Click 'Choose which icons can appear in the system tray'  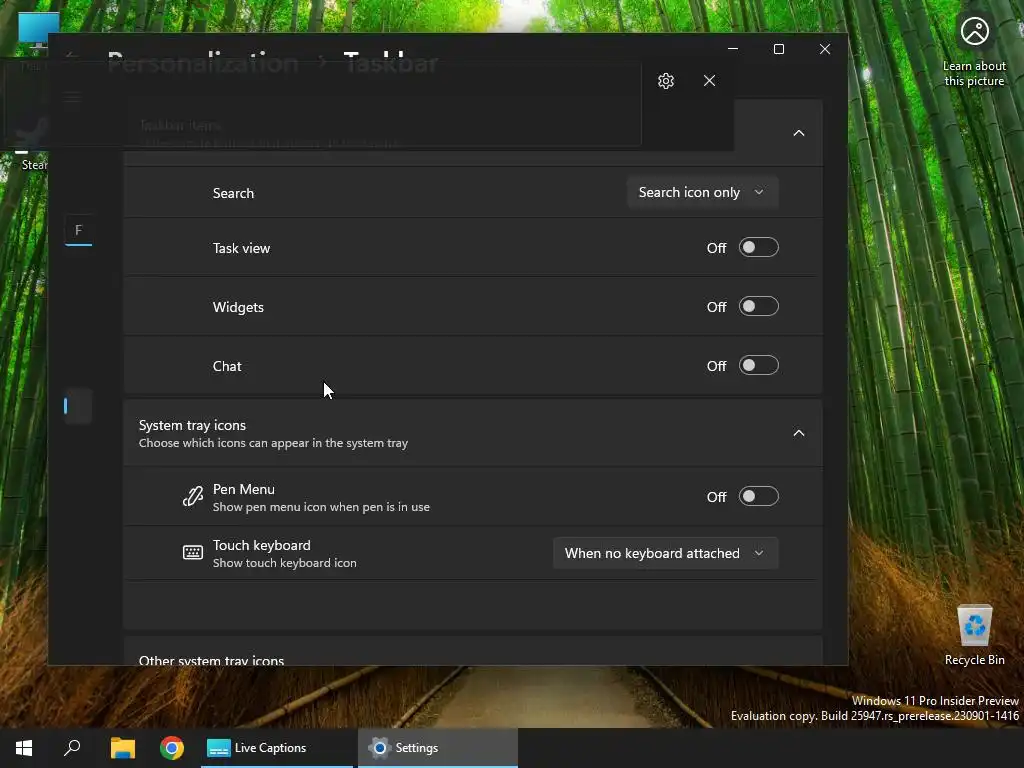point(273,443)
